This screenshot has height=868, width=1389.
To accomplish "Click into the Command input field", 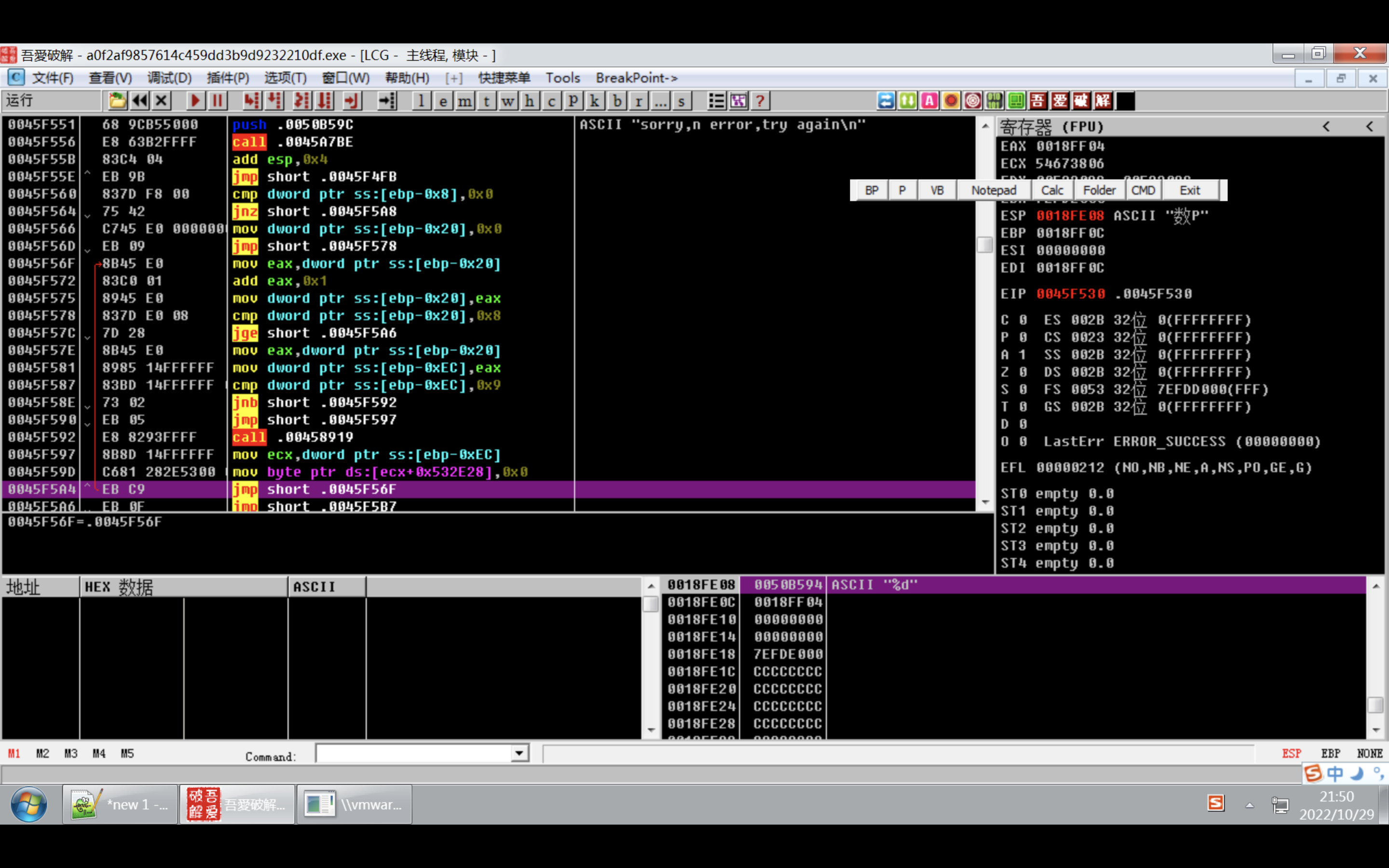I will (414, 753).
